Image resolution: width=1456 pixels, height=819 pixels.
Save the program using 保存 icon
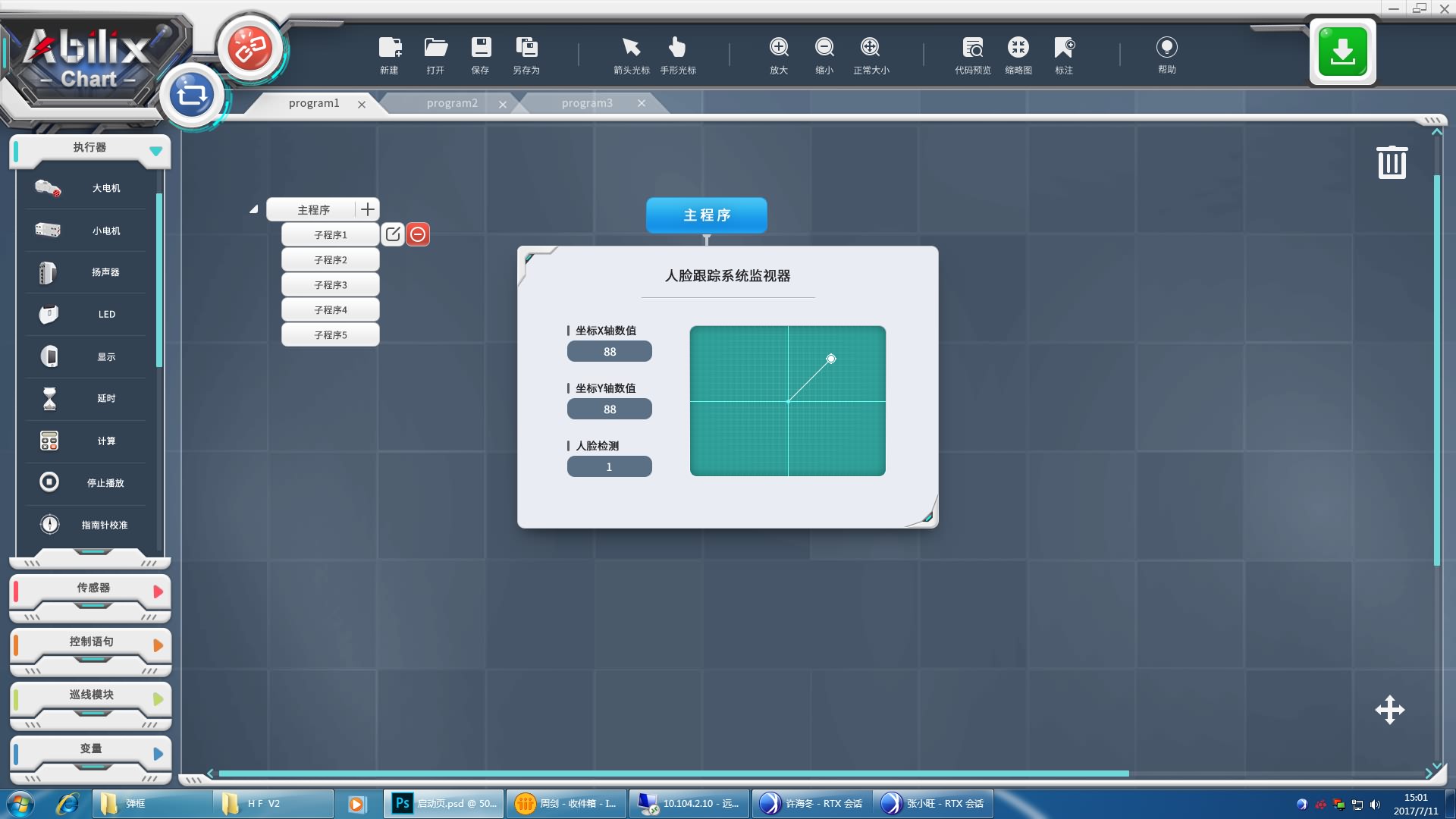point(481,48)
